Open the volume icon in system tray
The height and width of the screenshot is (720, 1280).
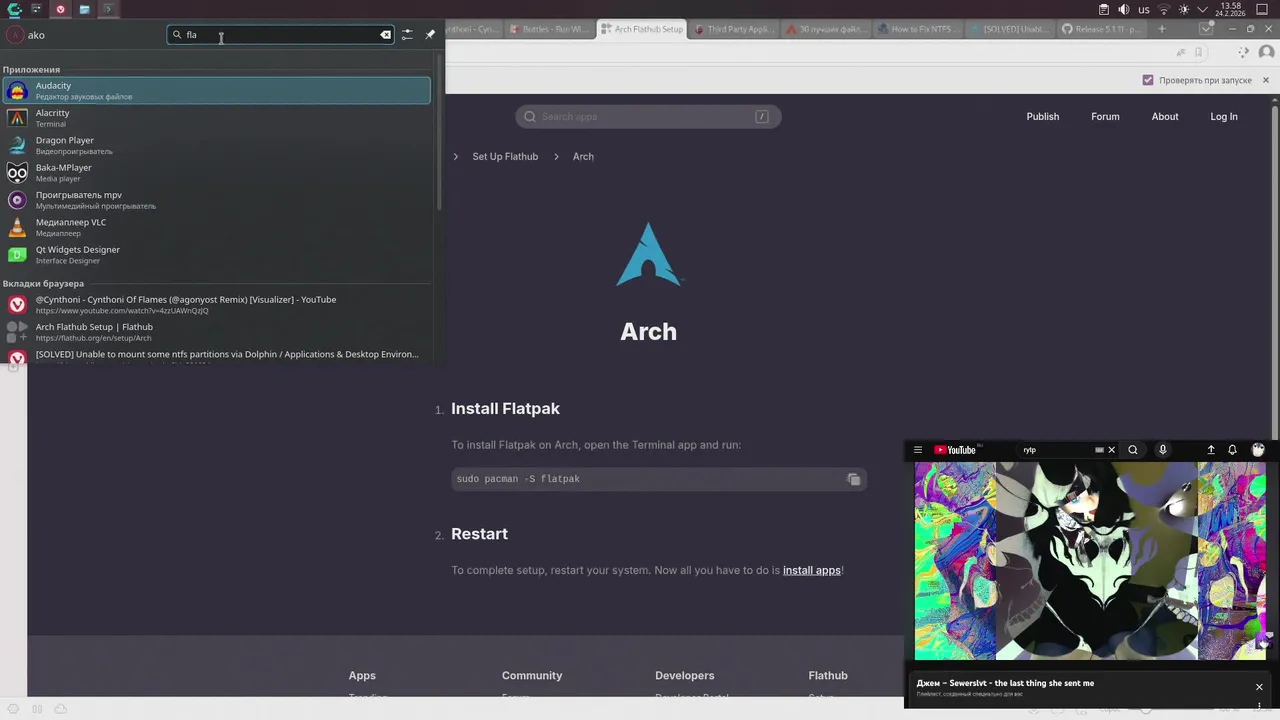tap(1124, 9)
